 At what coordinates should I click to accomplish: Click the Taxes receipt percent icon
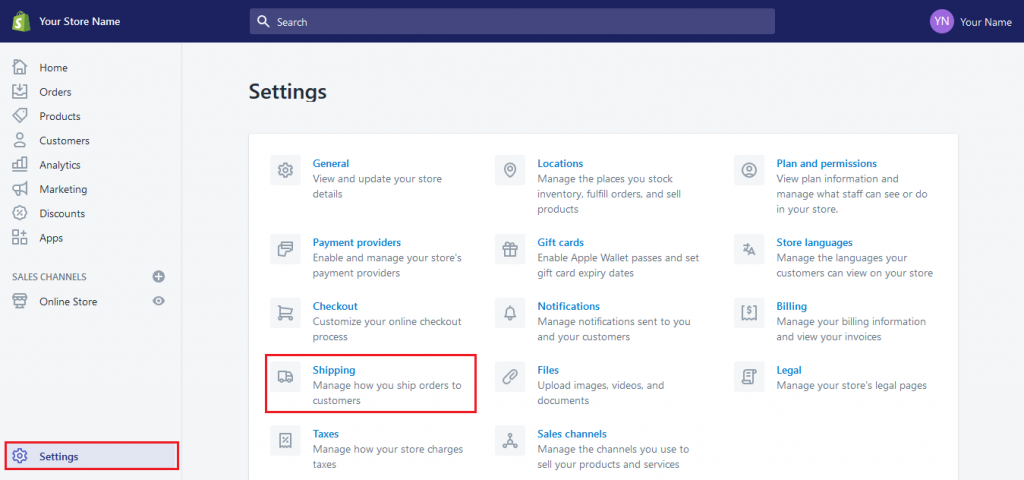tap(285, 441)
